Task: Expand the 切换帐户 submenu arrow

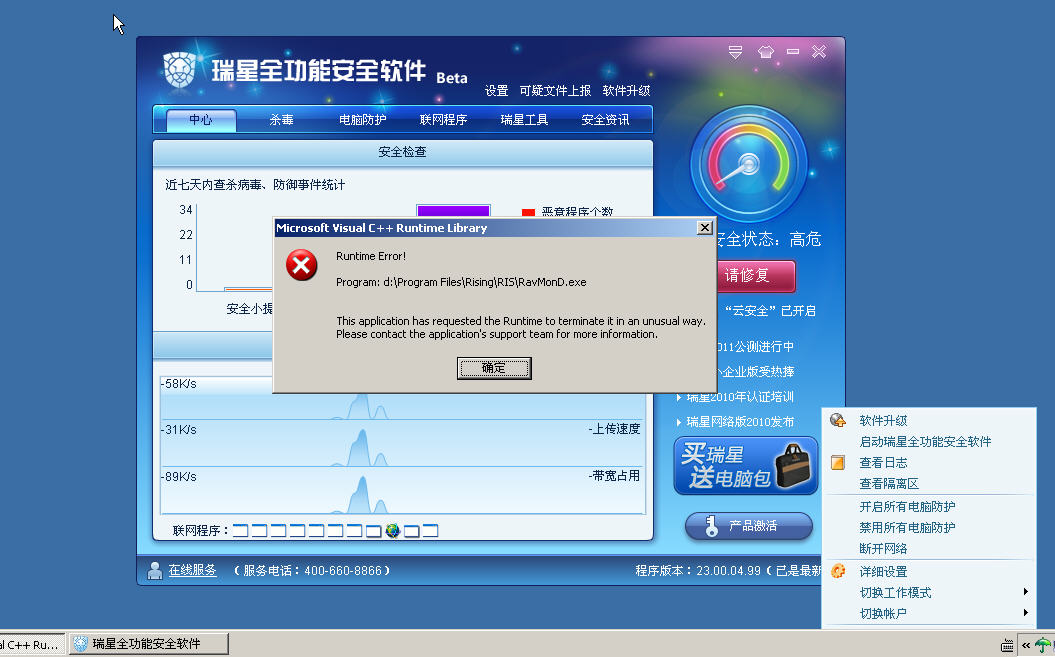Action: tap(1025, 613)
